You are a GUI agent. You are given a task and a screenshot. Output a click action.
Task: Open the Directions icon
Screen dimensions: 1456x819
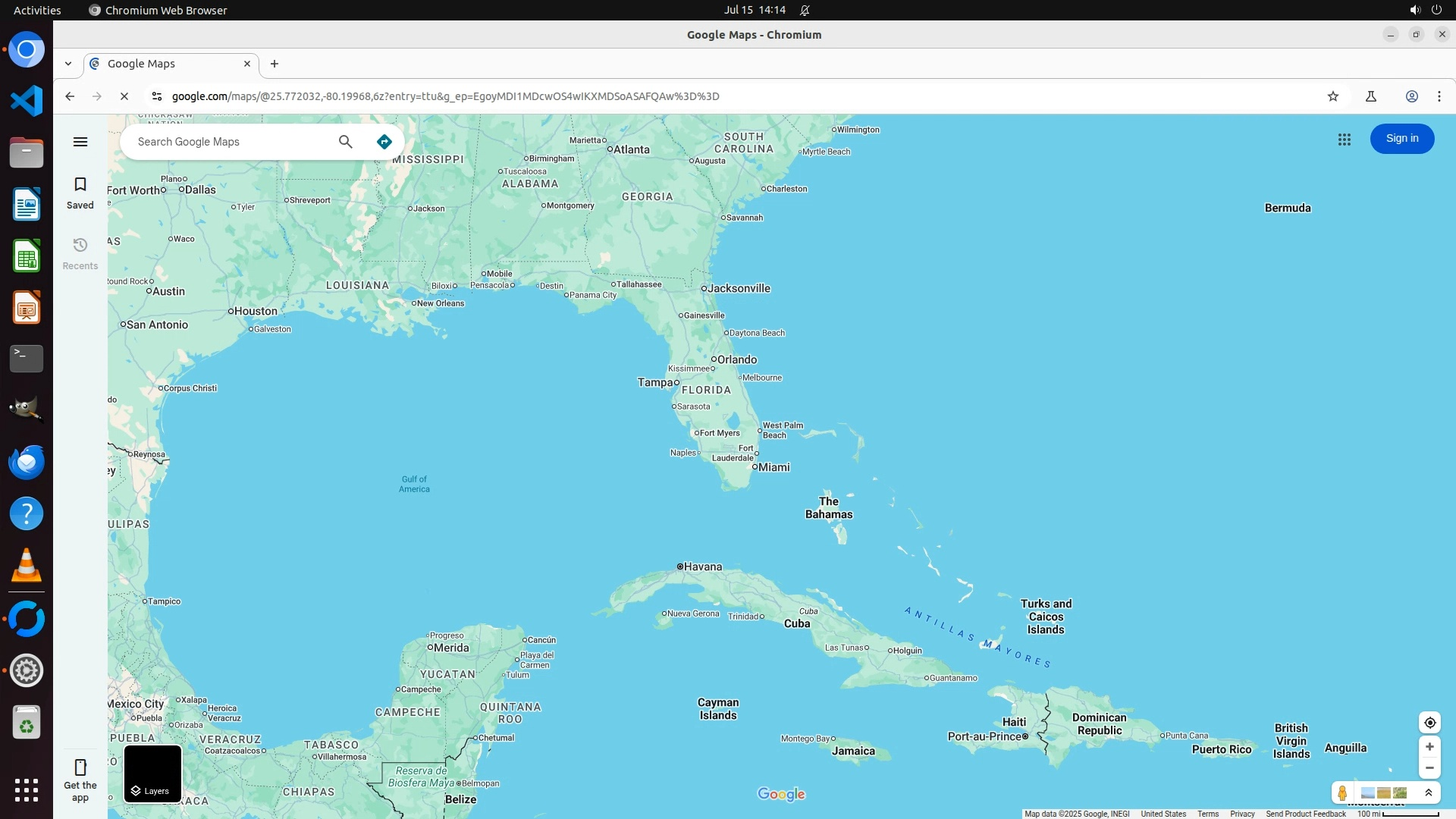[x=384, y=142]
